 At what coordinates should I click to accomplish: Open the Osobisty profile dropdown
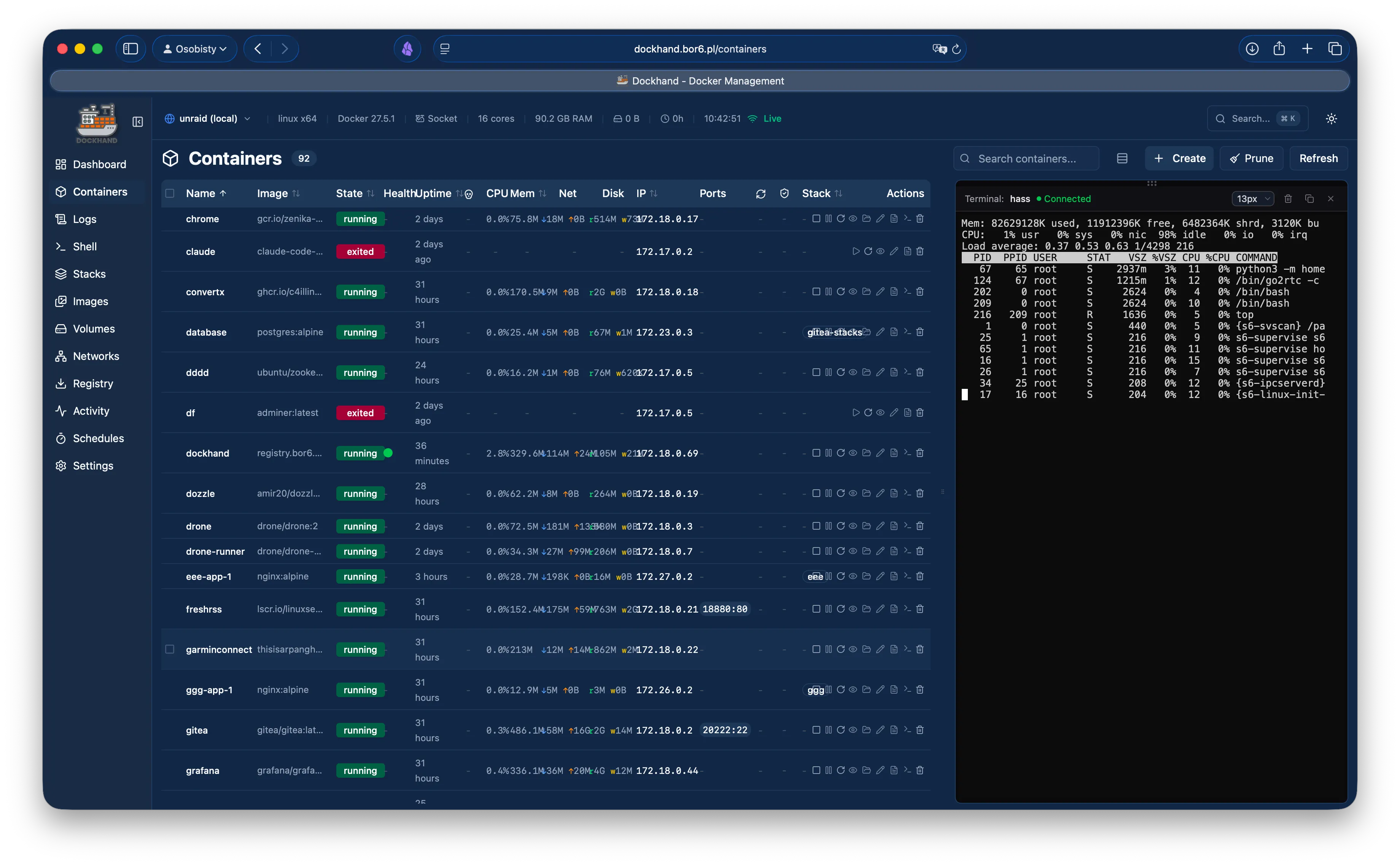pos(195,49)
